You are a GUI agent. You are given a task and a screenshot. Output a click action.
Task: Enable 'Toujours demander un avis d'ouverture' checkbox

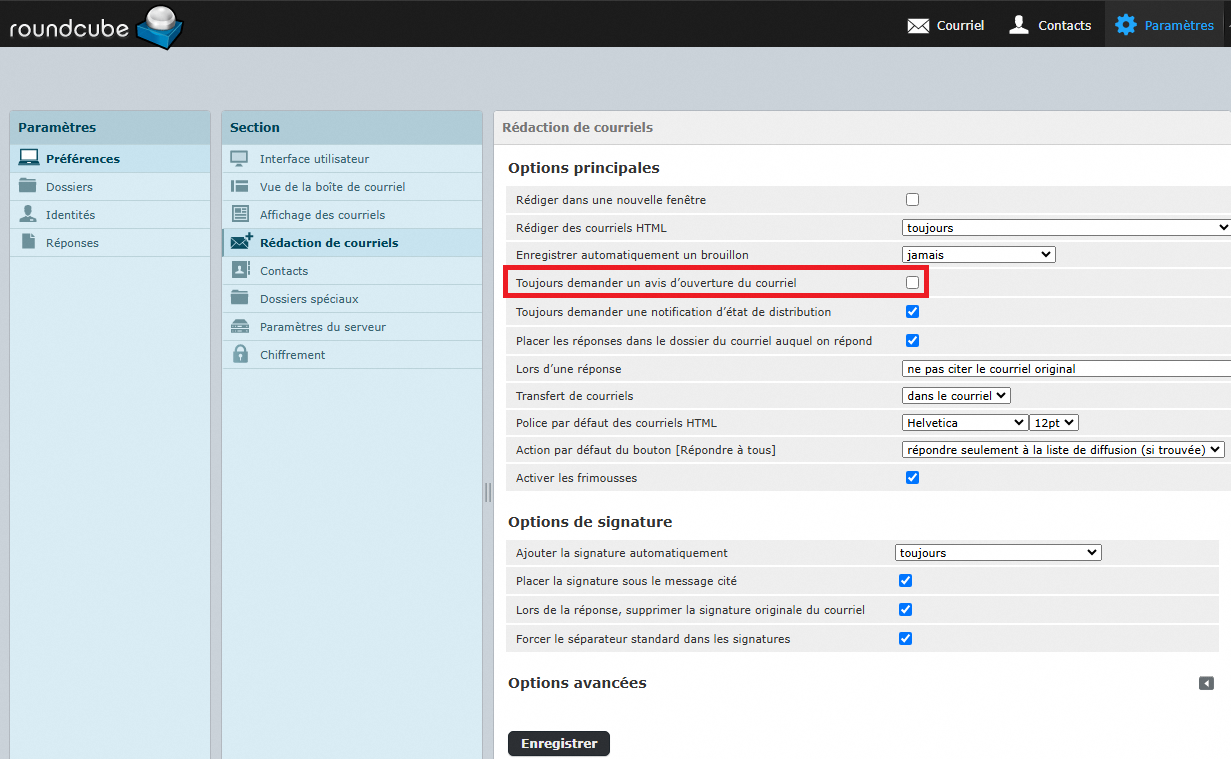pos(912,283)
